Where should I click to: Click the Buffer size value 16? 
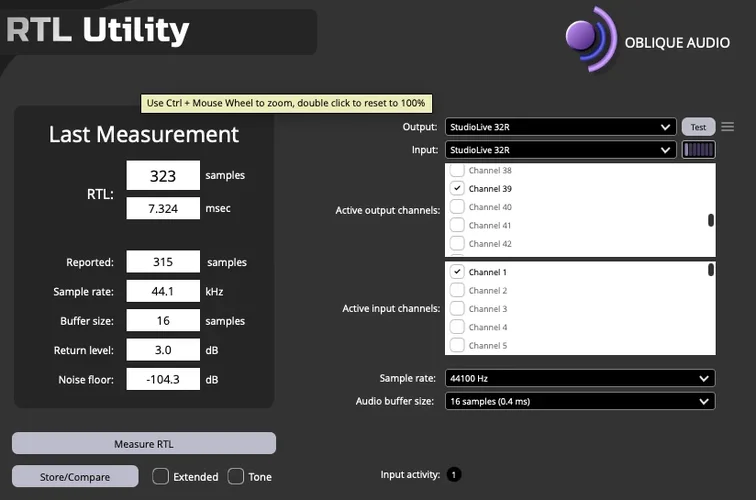tap(163, 321)
